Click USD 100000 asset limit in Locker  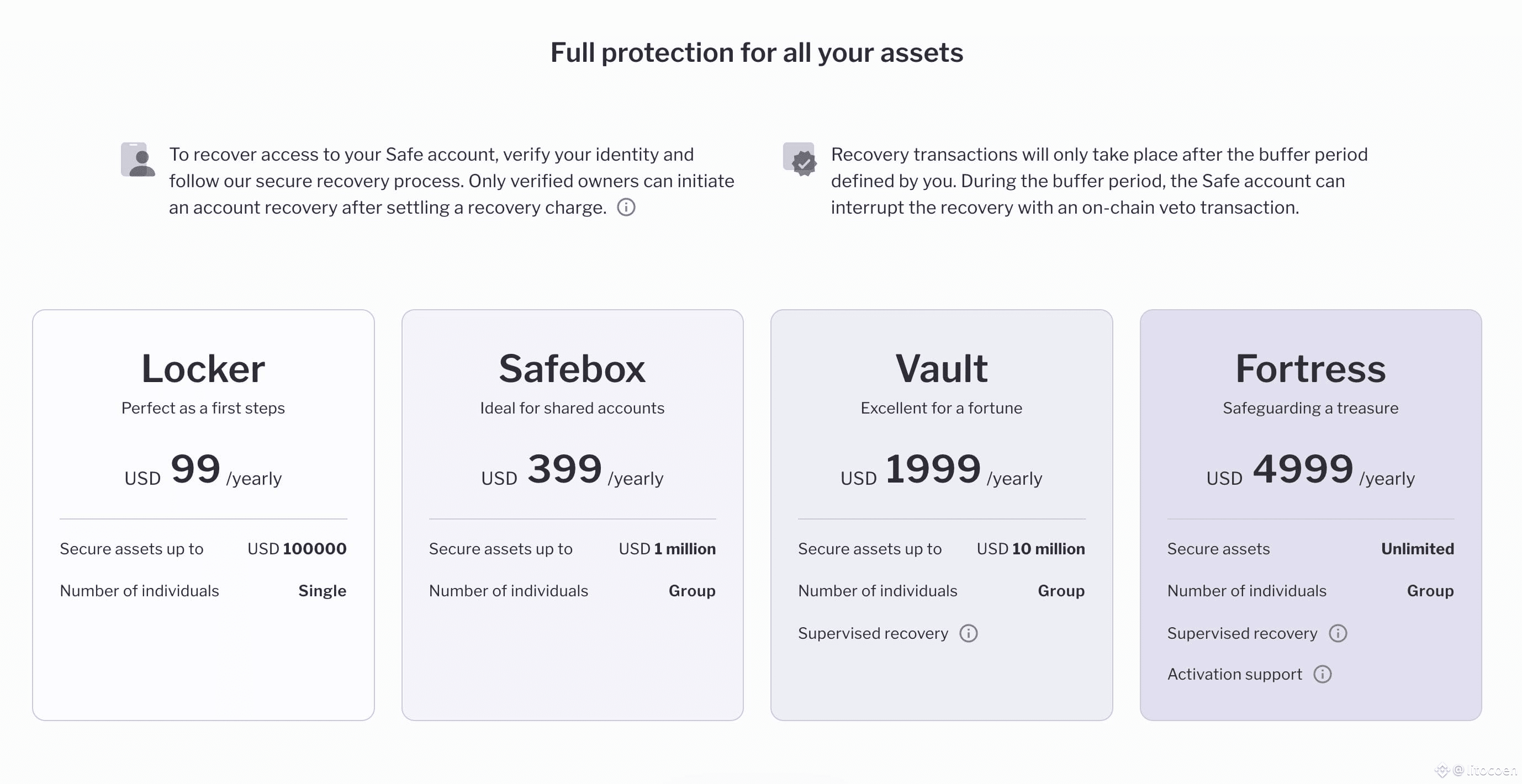[297, 549]
